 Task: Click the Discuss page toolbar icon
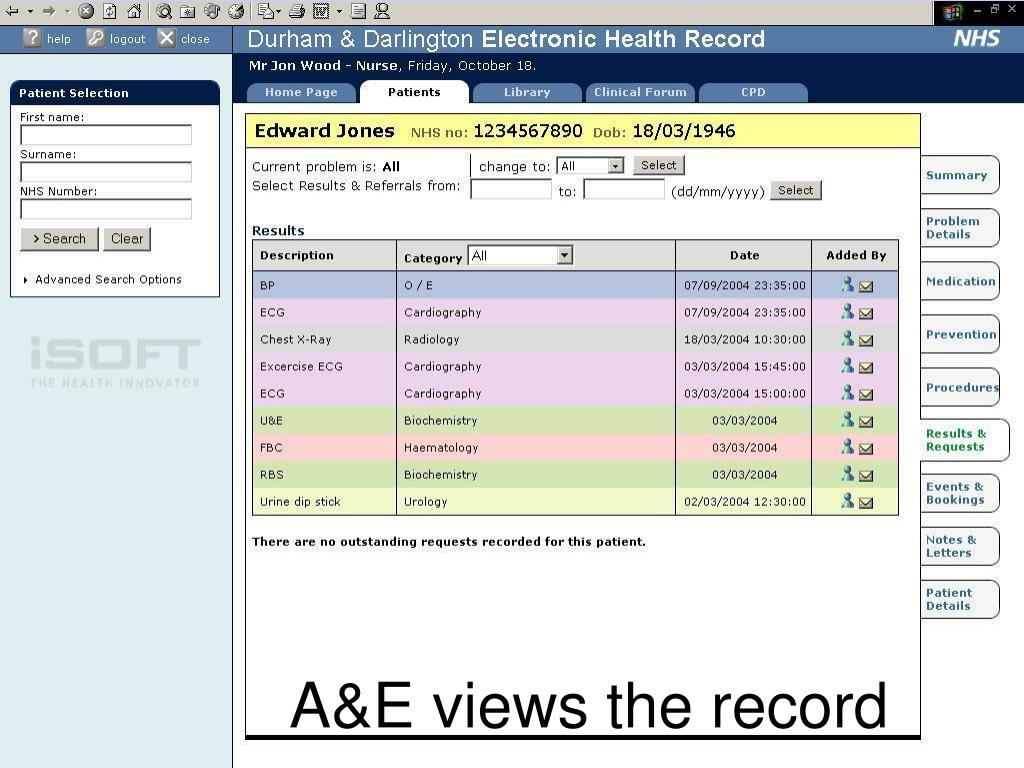tap(358, 10)
